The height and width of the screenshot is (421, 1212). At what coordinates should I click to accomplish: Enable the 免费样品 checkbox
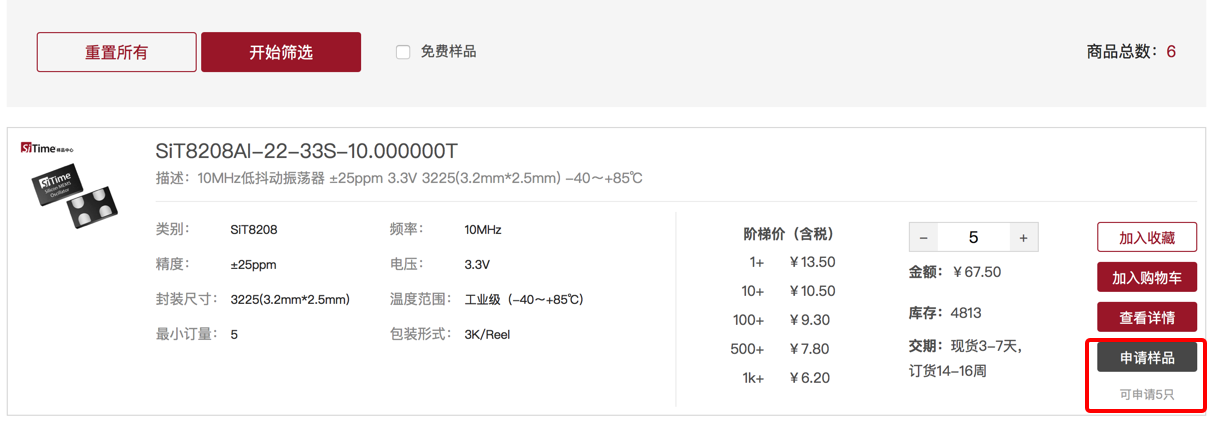click(x=403, y=51)
